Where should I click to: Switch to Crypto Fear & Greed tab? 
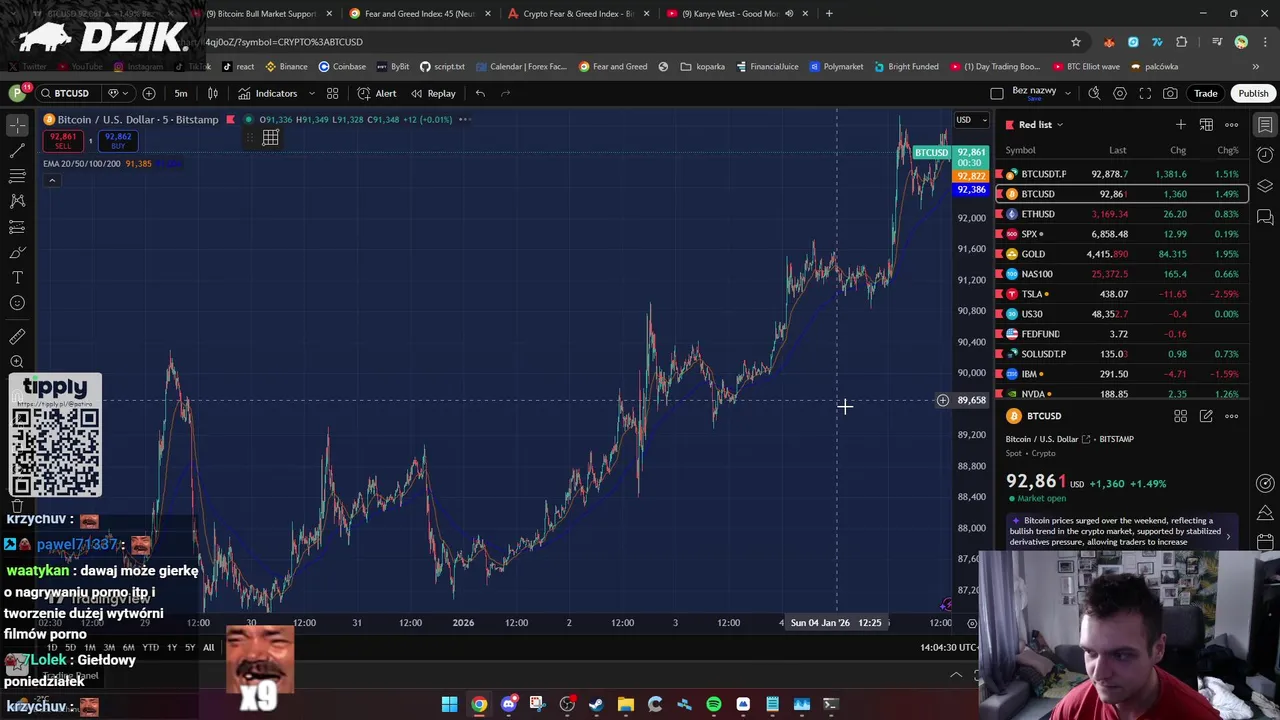(578, 14)
